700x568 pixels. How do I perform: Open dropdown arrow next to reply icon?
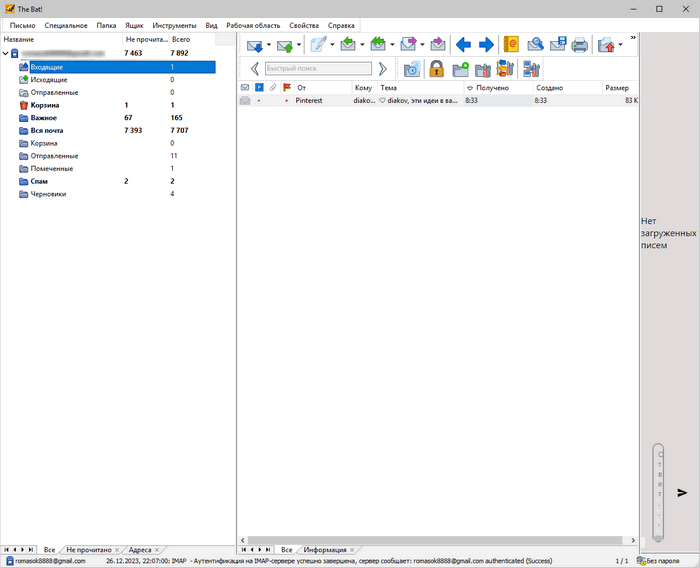click(362, 45)
